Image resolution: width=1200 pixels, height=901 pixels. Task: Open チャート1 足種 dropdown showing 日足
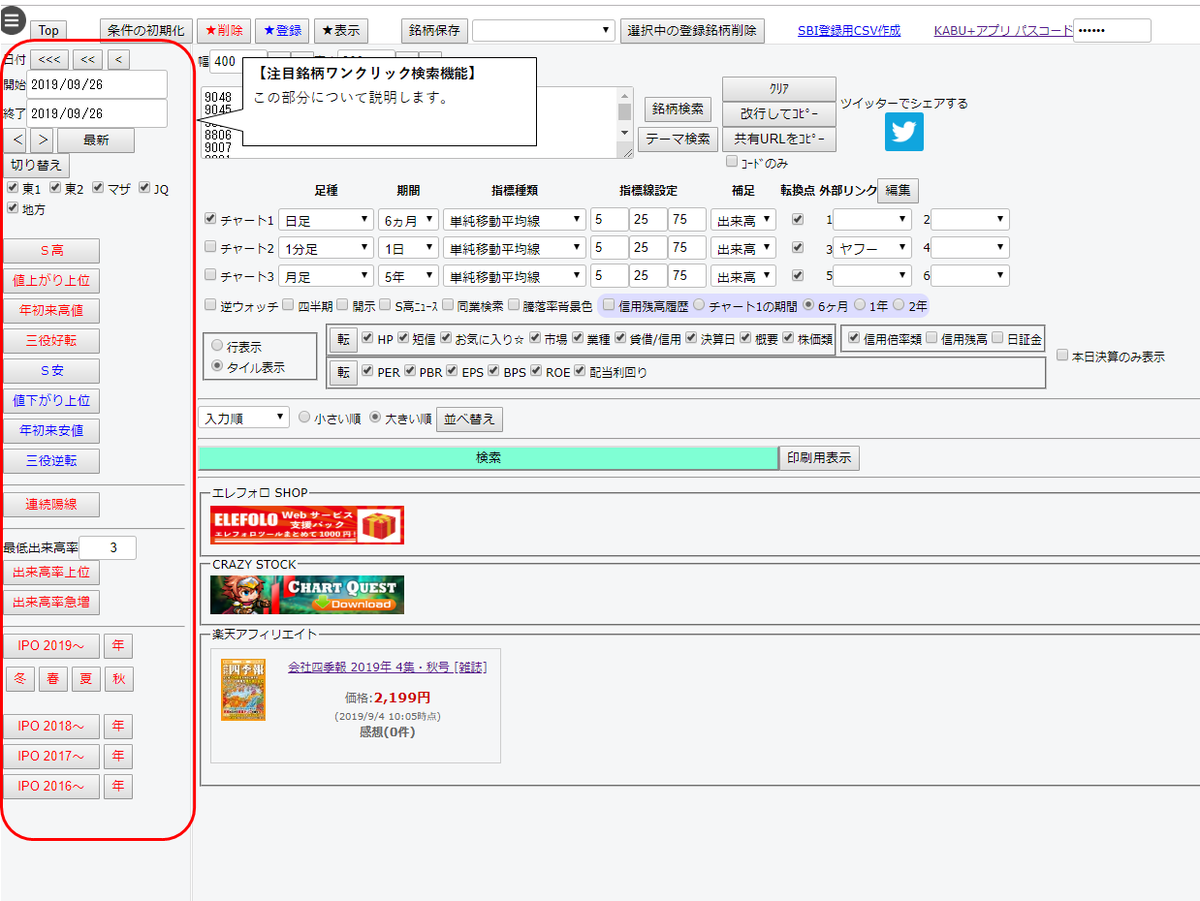pos(325,220)
